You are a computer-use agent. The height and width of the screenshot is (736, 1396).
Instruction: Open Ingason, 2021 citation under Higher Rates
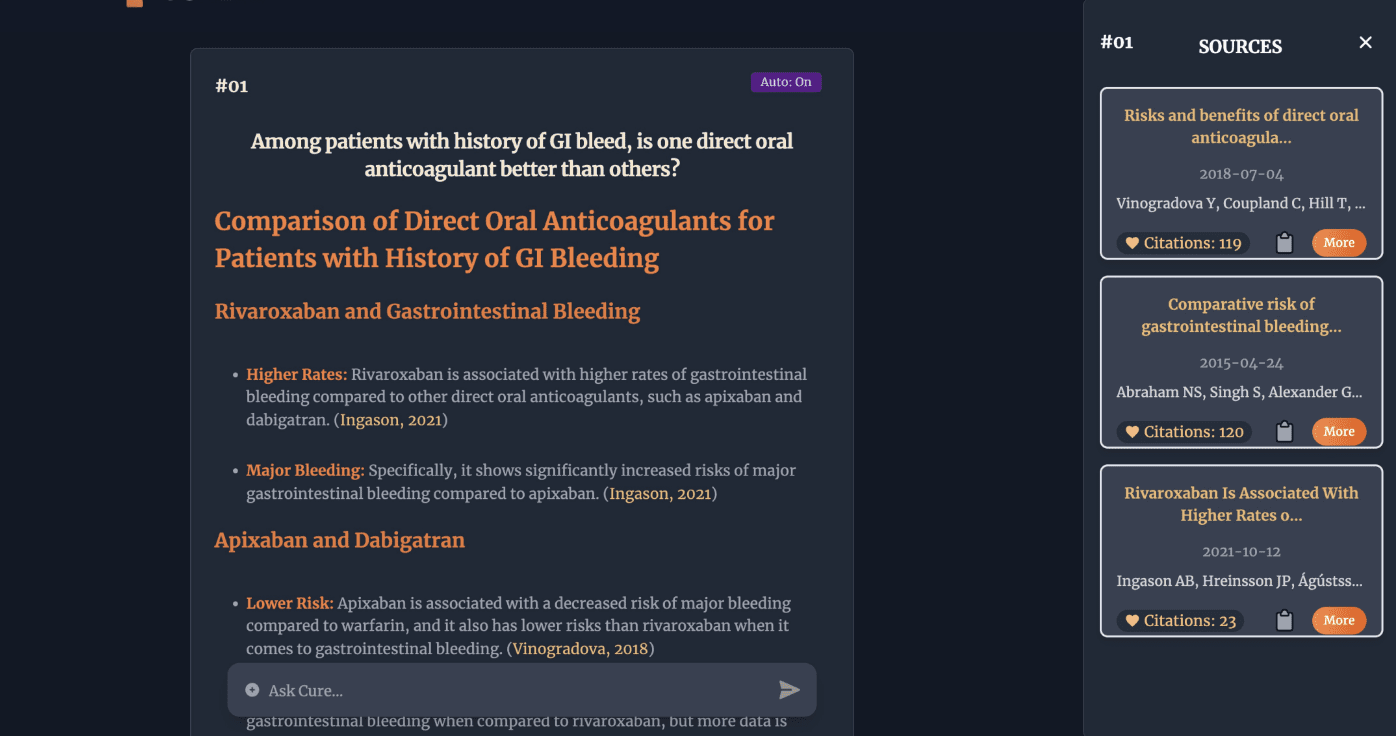(x=391, y=420)
